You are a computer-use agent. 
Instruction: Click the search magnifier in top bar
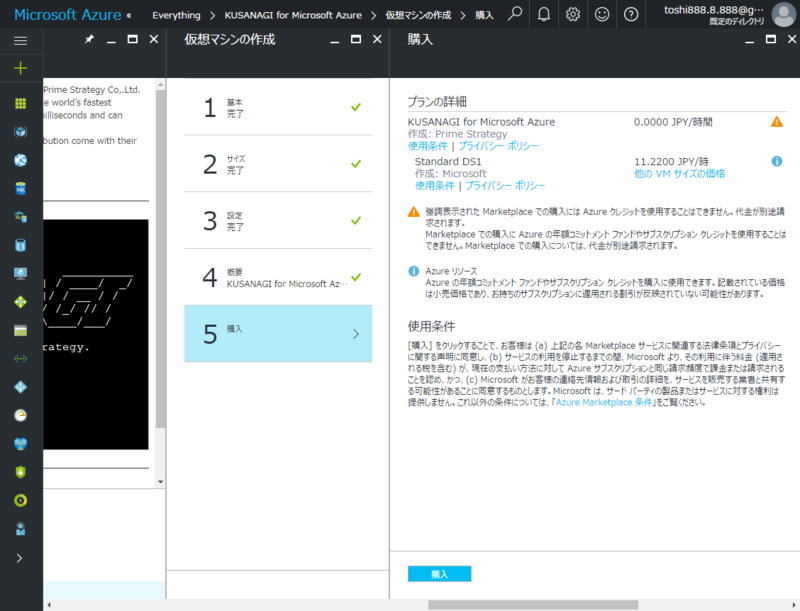(x=515, y=14)
